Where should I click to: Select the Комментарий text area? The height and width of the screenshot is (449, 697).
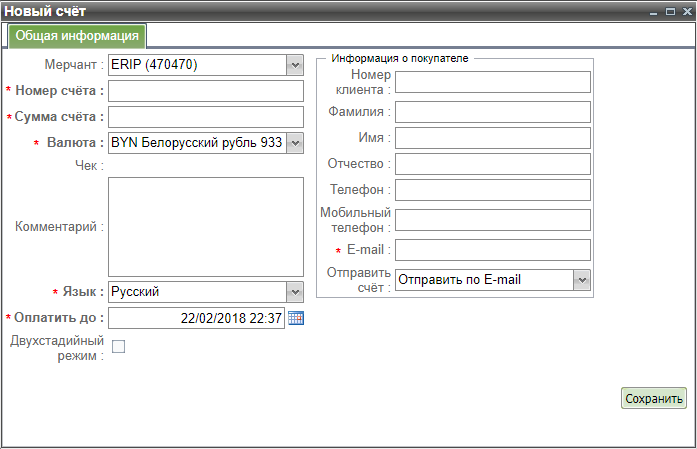pos(205,227)
